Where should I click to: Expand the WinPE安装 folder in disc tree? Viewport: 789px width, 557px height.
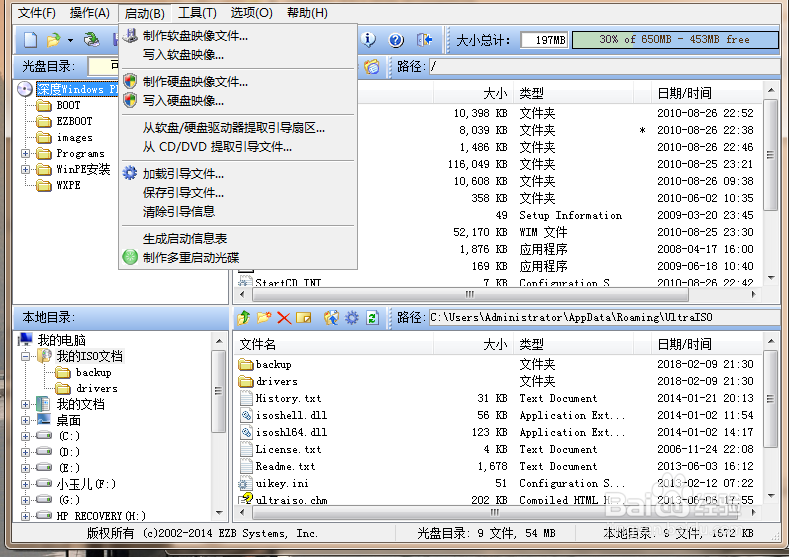click(x=25, y=170)
